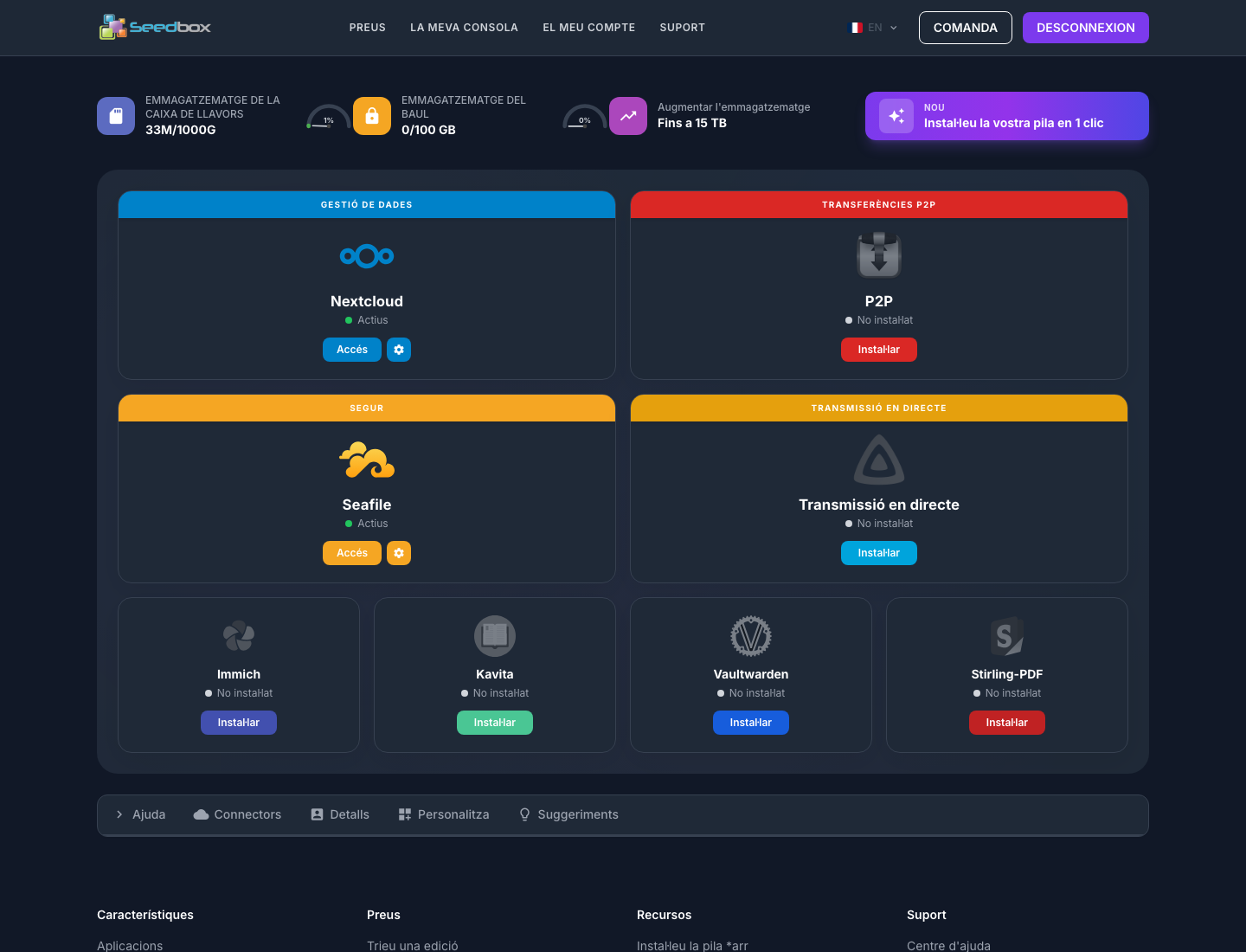Click the SEGUR orange header
The width and height of the screenshot is (1246, 952).
367,408
